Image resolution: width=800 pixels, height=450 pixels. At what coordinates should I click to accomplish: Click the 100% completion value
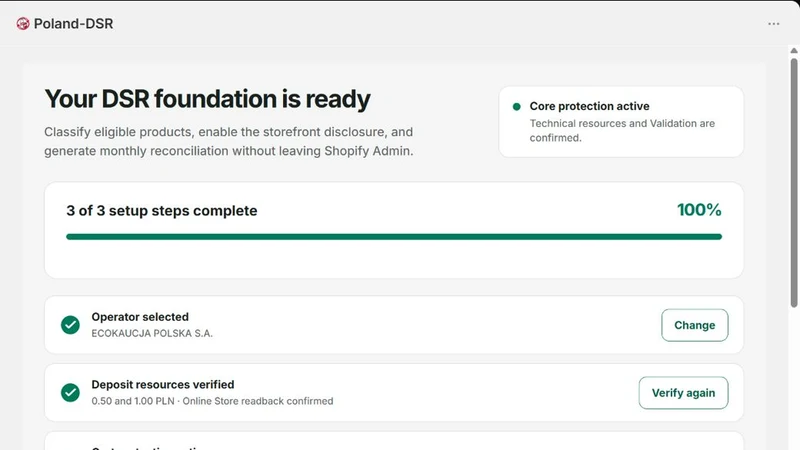[699, 210]
